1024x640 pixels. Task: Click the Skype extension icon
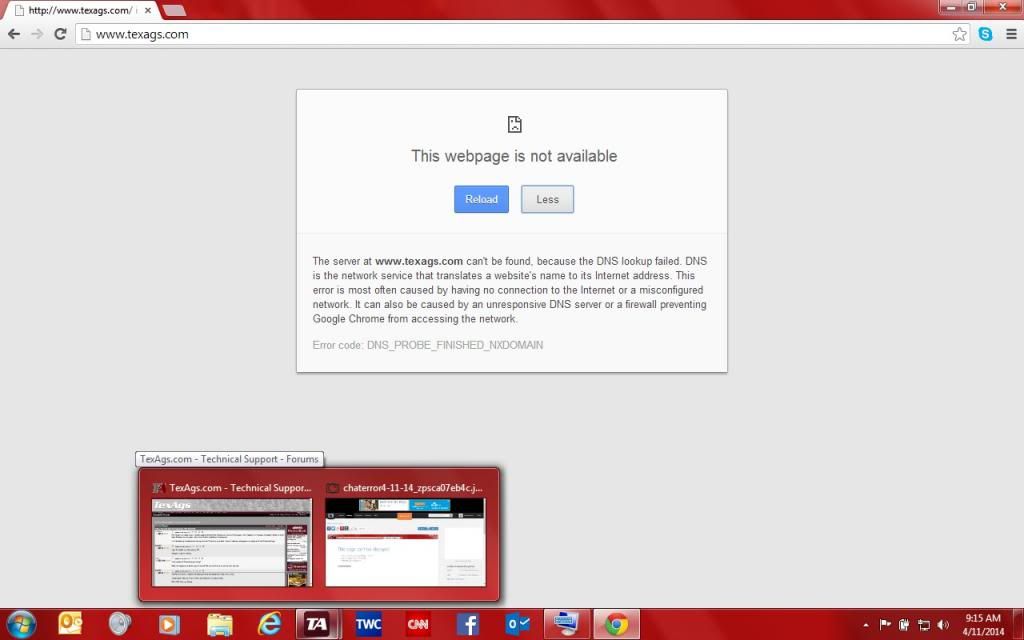(x=986, y=34)
